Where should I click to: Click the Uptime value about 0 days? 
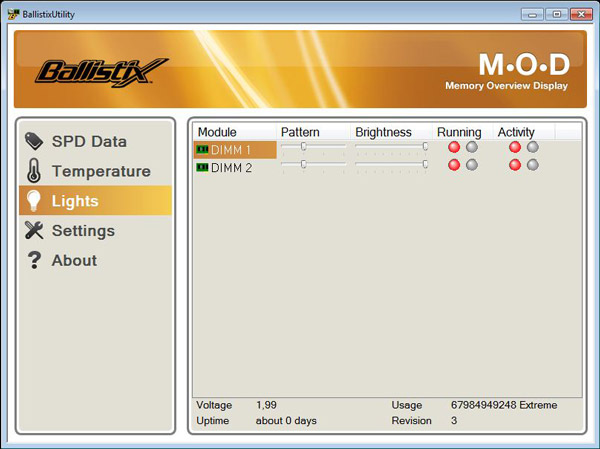tap(286, 421)
